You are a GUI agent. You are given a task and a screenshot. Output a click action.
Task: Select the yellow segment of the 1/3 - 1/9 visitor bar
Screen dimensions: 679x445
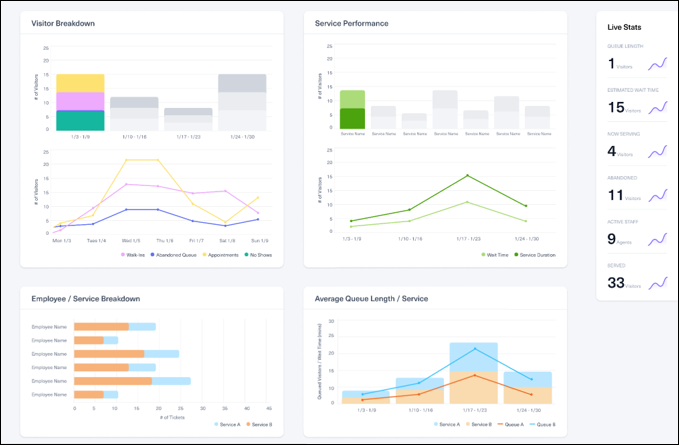tap(80, 83)
